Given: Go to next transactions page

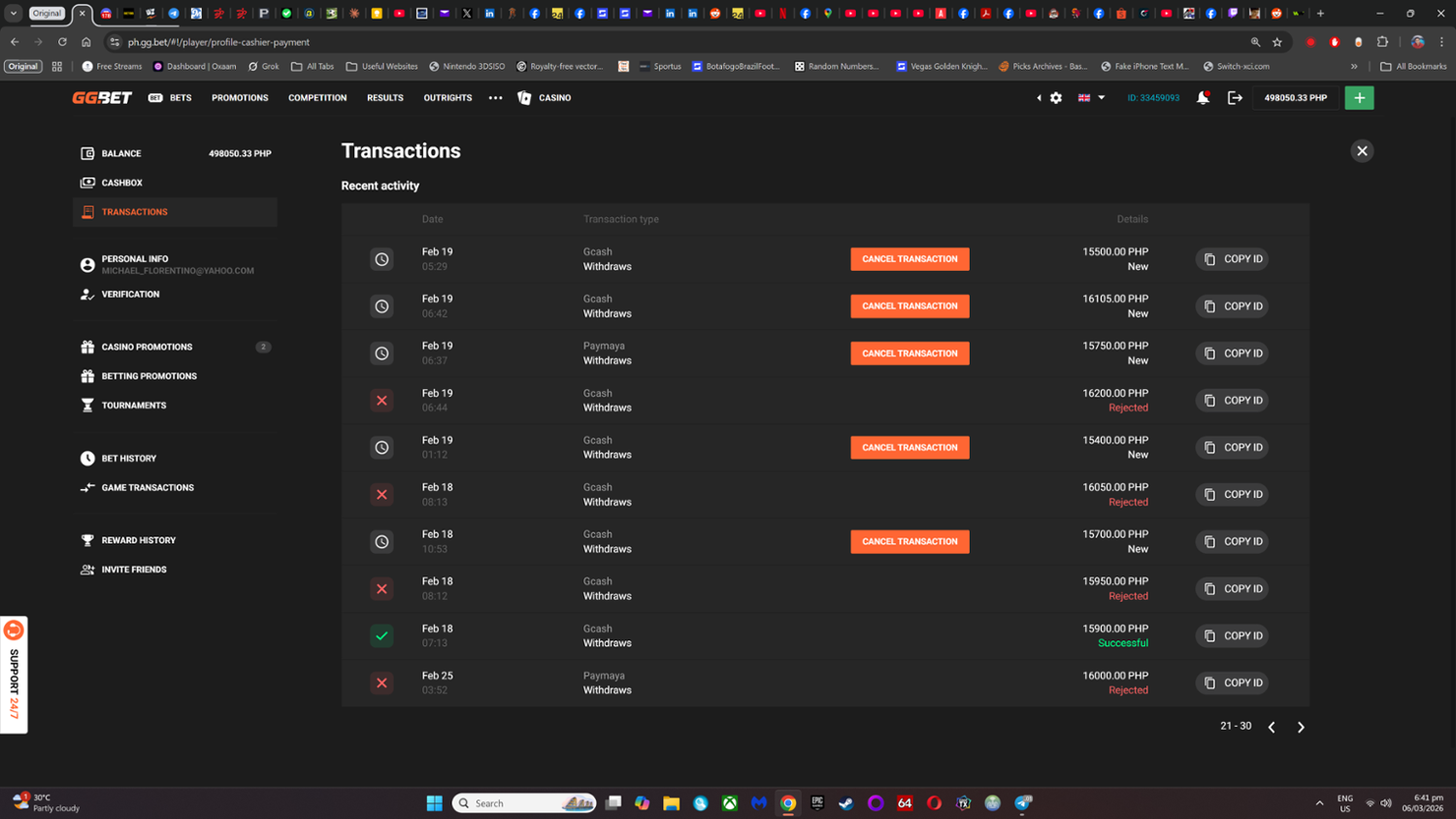Looking at the screenshot, I should (1301, 727).
